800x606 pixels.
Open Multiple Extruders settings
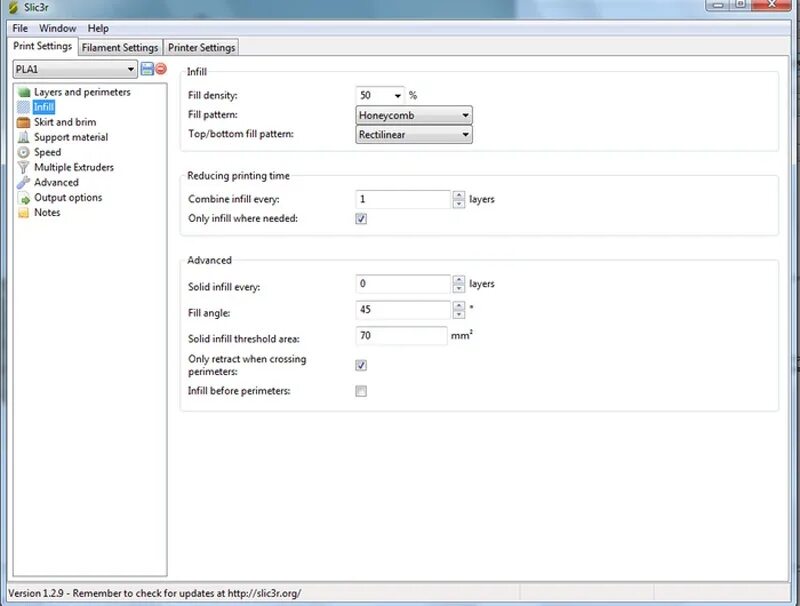click(x=74, y=167)
